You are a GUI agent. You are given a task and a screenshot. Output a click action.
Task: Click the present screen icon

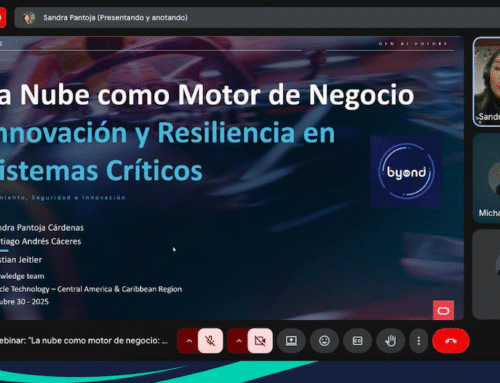pyautogui.click(x=291, y=341)
